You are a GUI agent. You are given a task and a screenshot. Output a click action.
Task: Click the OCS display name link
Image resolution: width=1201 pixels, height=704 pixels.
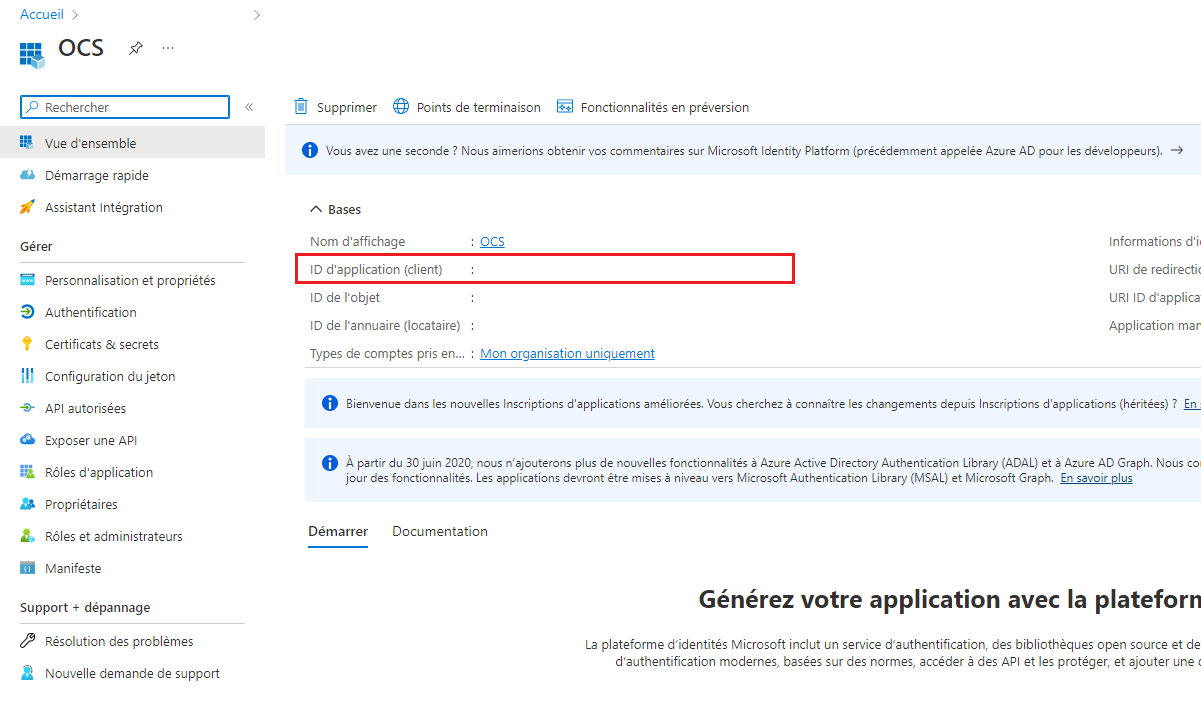(492, 241)
